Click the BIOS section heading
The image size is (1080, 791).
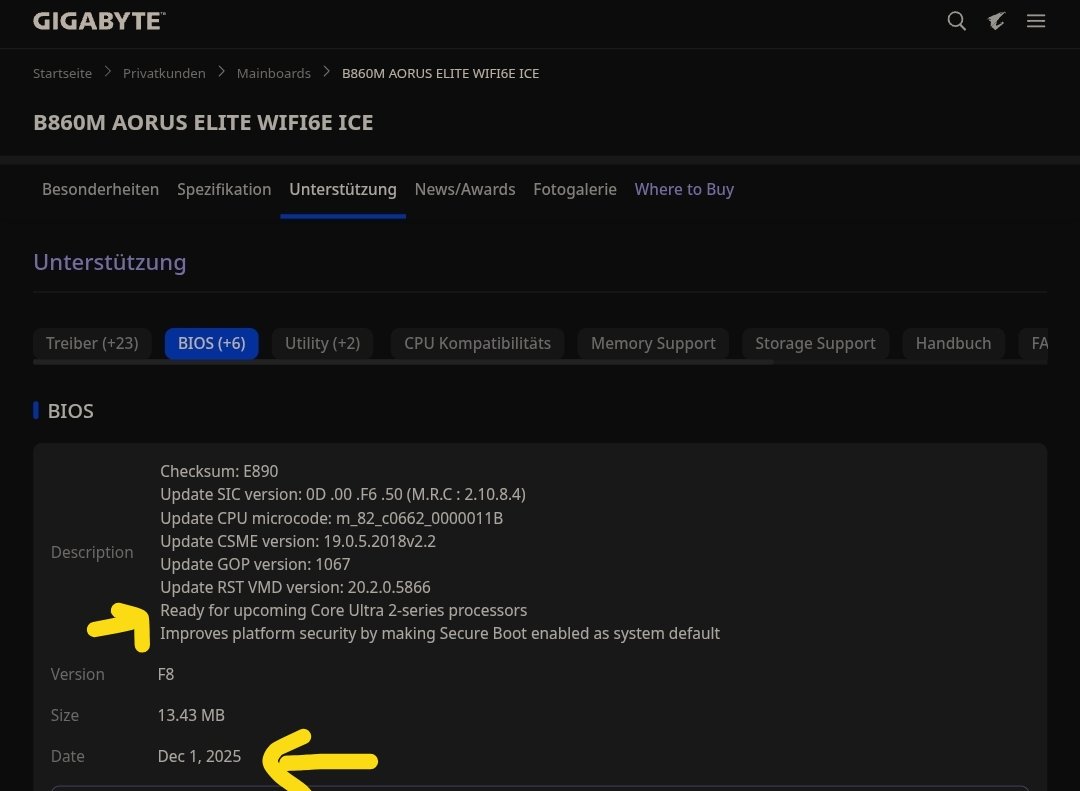coord(70,411)
